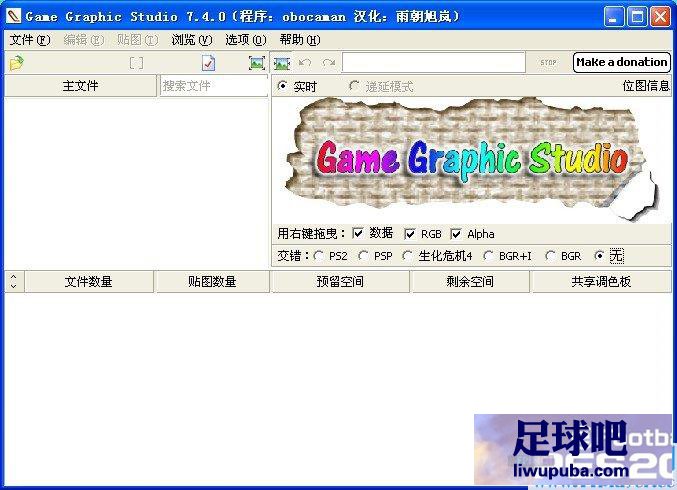Open the 文件(F) menu
This screenshot has height=490, width=677.
[30, 40]
